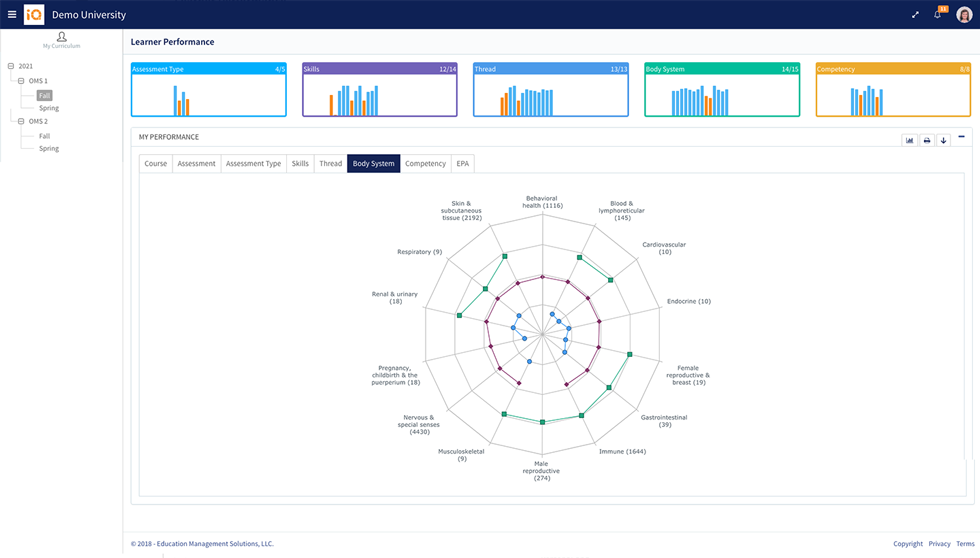Print the performance chart
This screenshot has width=980, height=558.
pyautogui.click(x=927, y=141)
